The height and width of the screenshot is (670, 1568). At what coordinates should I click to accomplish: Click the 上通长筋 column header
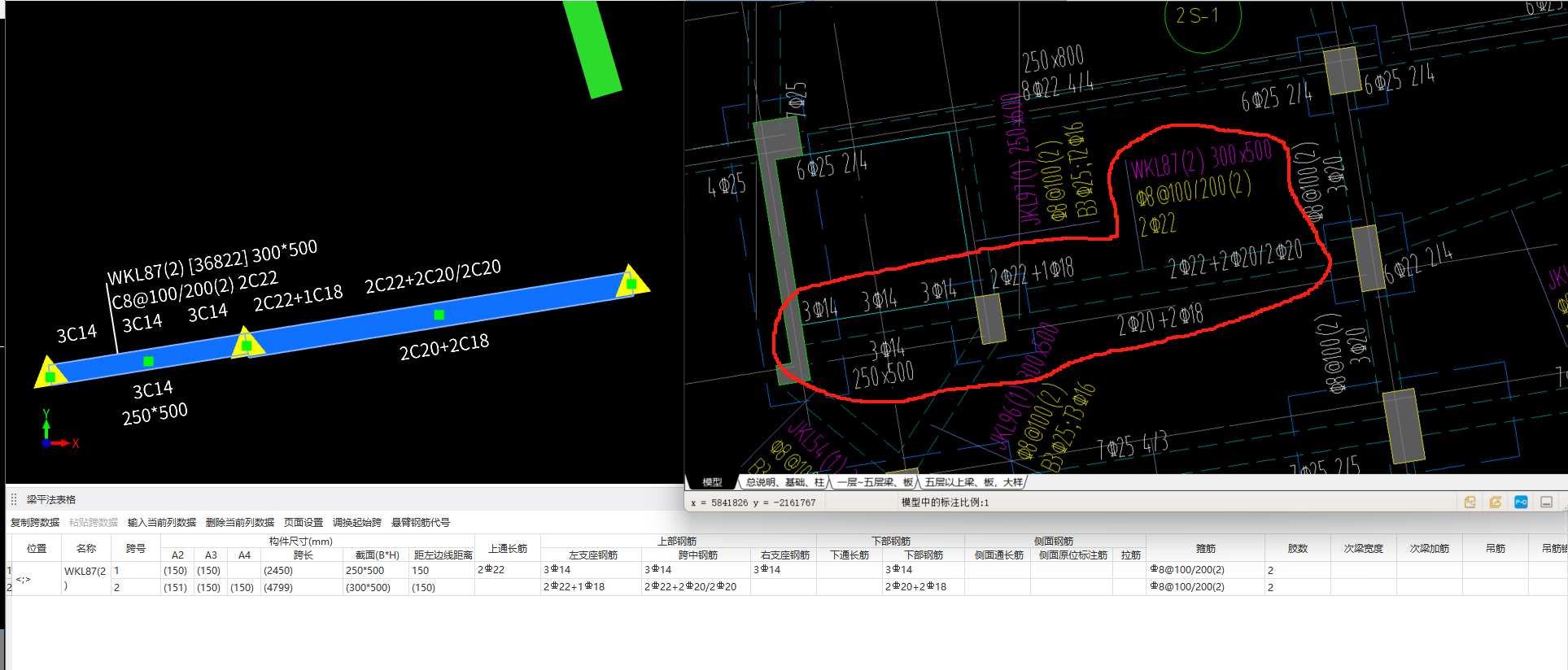point(508,548)
